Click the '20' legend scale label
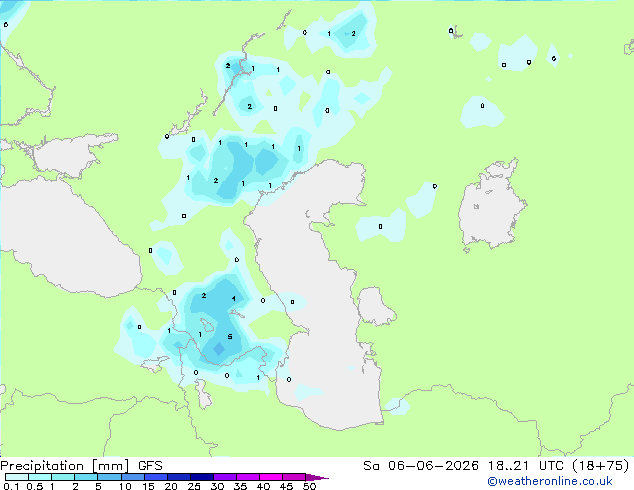Screen dimensions: 634x490 coord(171,486)
